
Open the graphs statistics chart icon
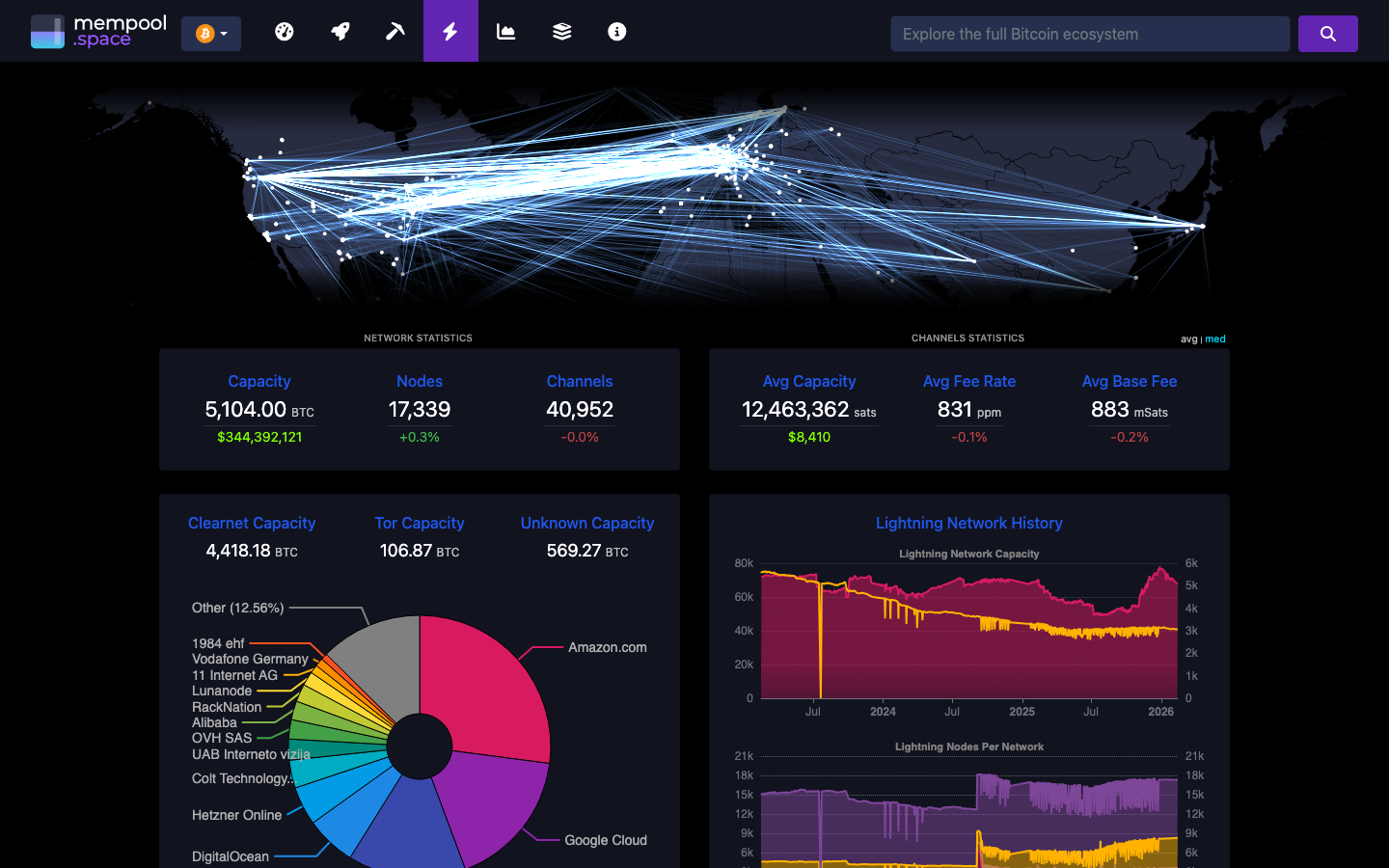coord(506,31)
